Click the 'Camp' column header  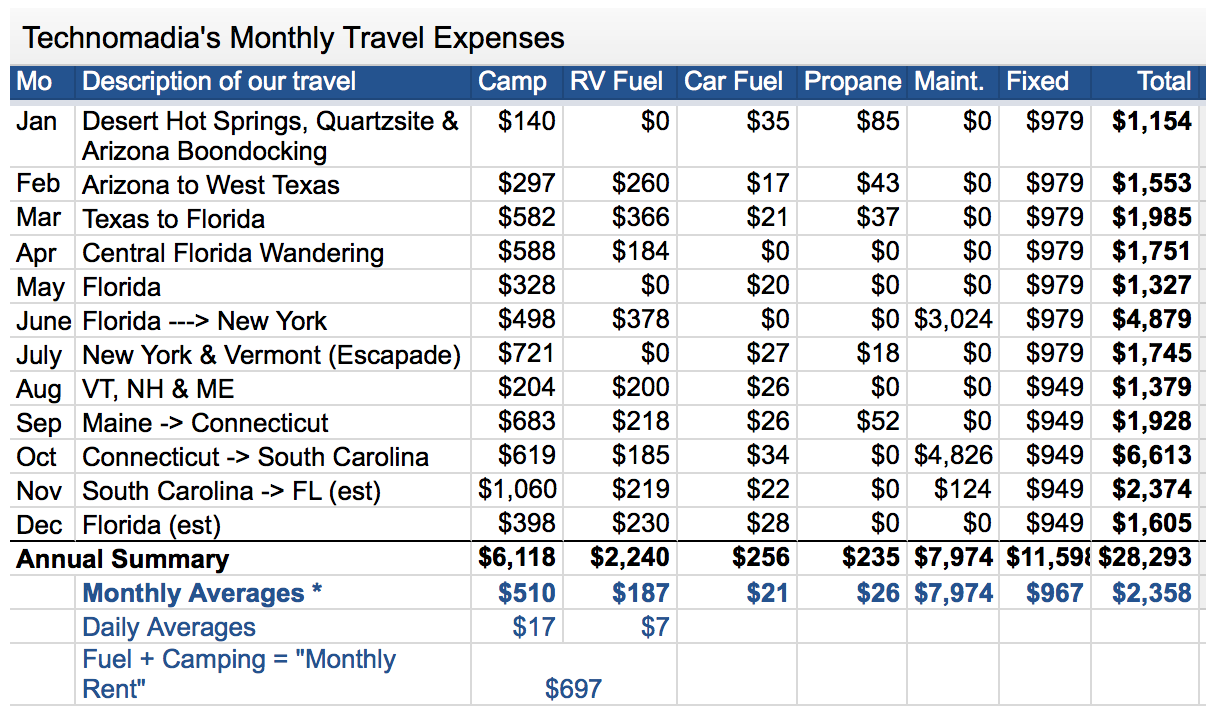click(512, 82)
